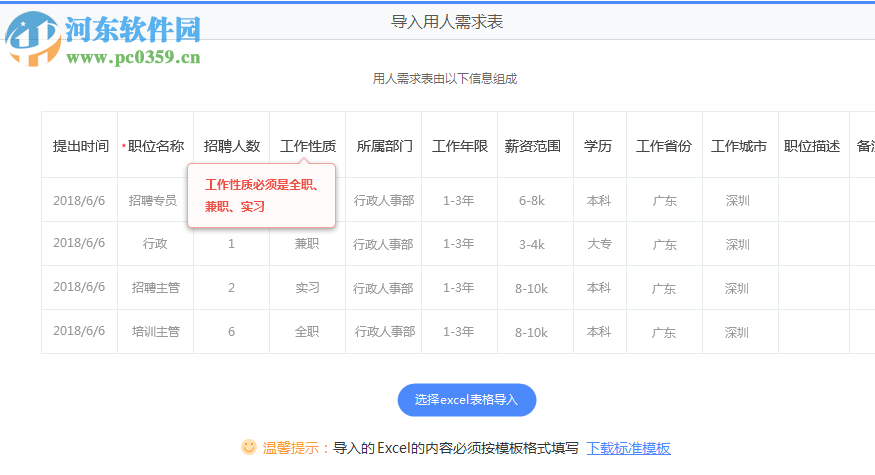This screenshot has height=475, width=875.
Task: Click 全职 in the 培训主管 row
Action: 307,332
